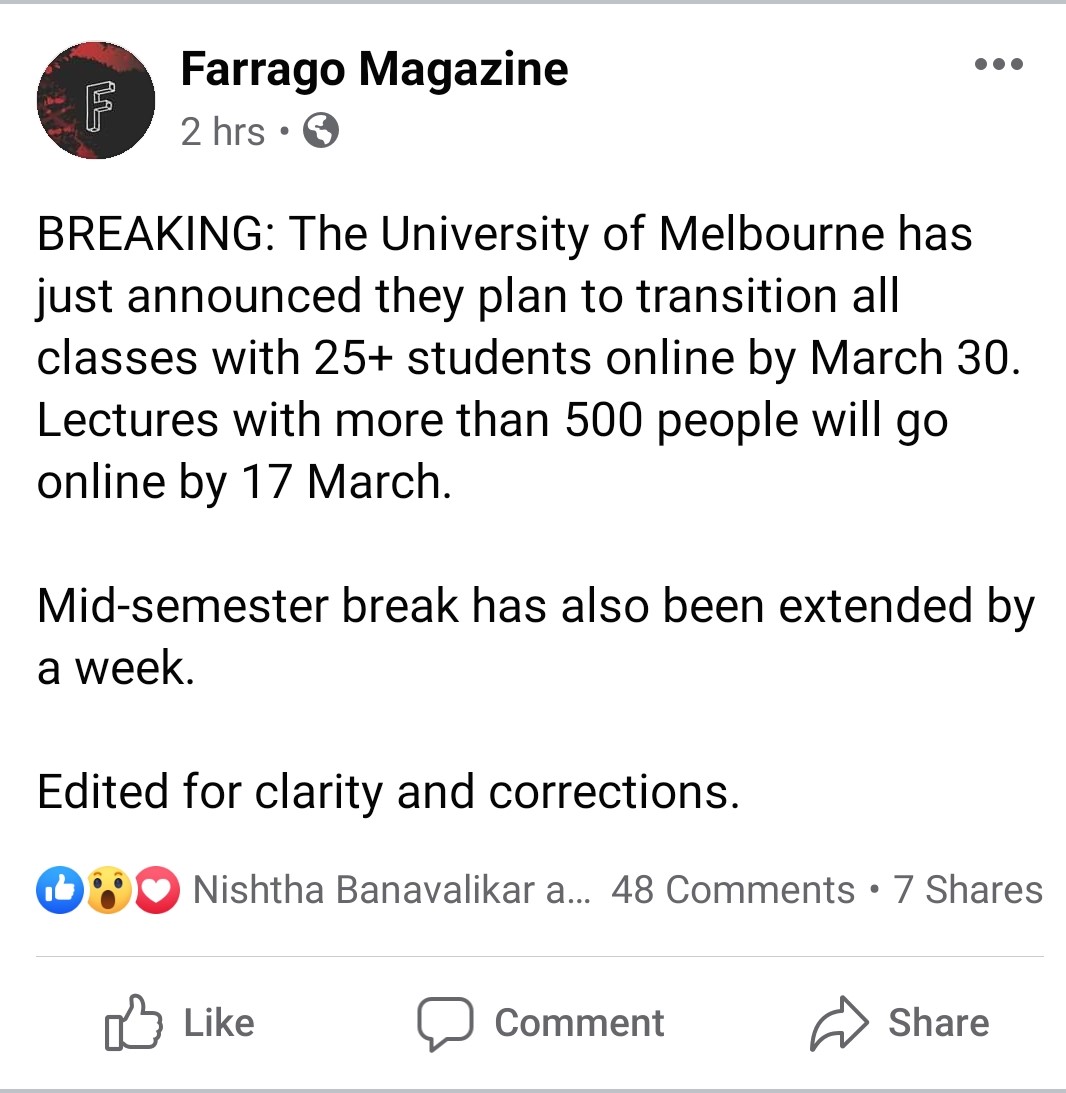View reactions by Nishtha Banavalikar and others
1066x1093 pixels.
tap(390, 890)
